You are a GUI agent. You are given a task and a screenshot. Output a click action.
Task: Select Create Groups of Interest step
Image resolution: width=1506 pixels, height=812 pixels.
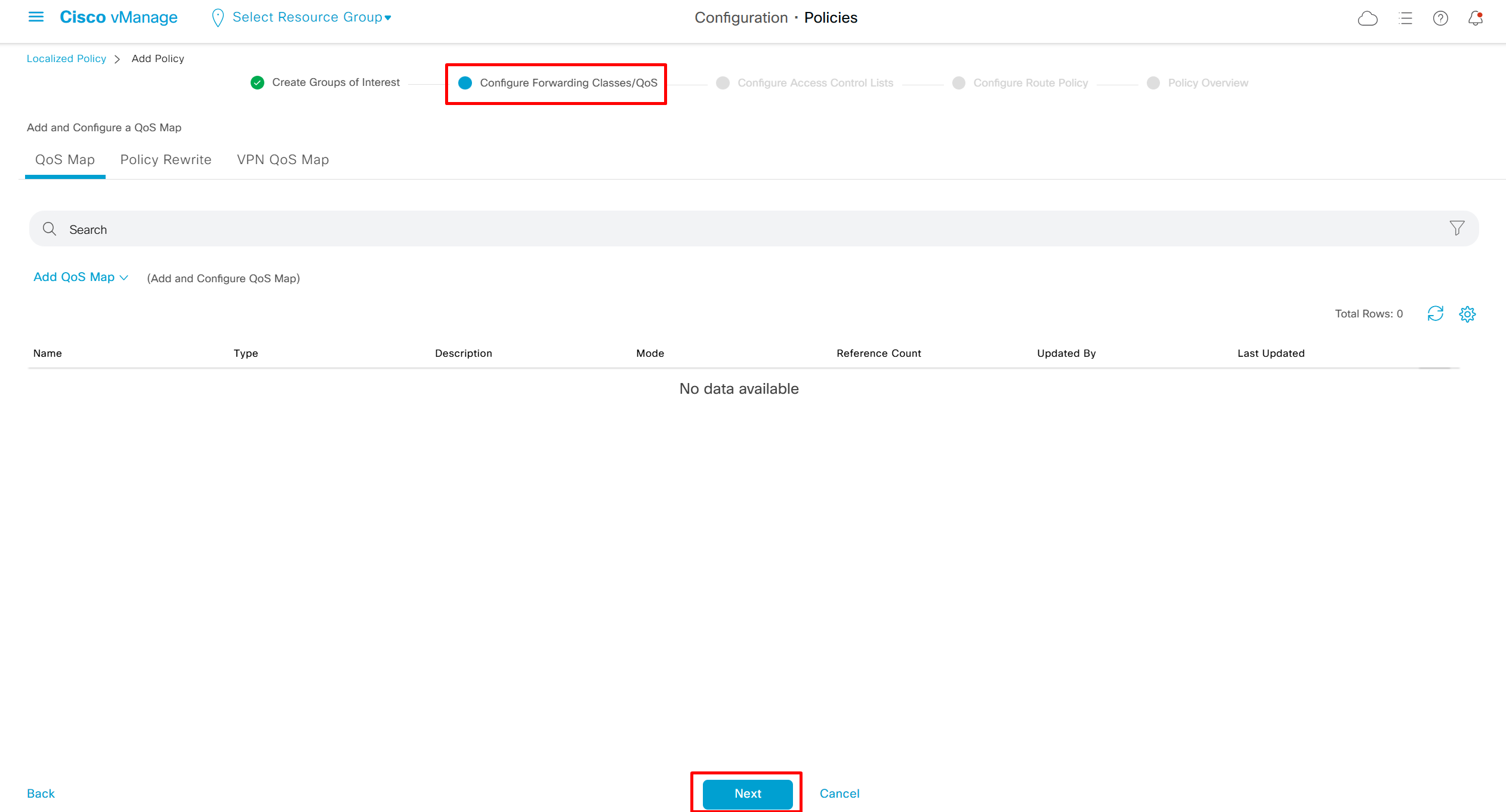[x=335, y=82]
